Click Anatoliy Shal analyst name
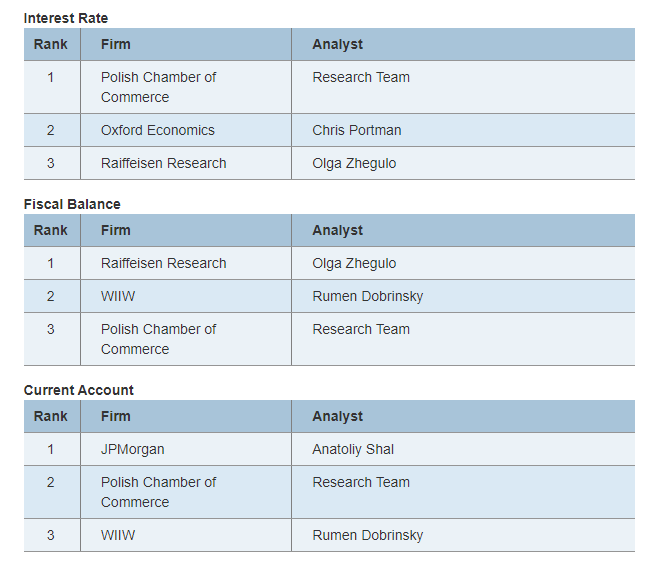The height and width of the screenshot is (564, 656). (x=353, y=449)
